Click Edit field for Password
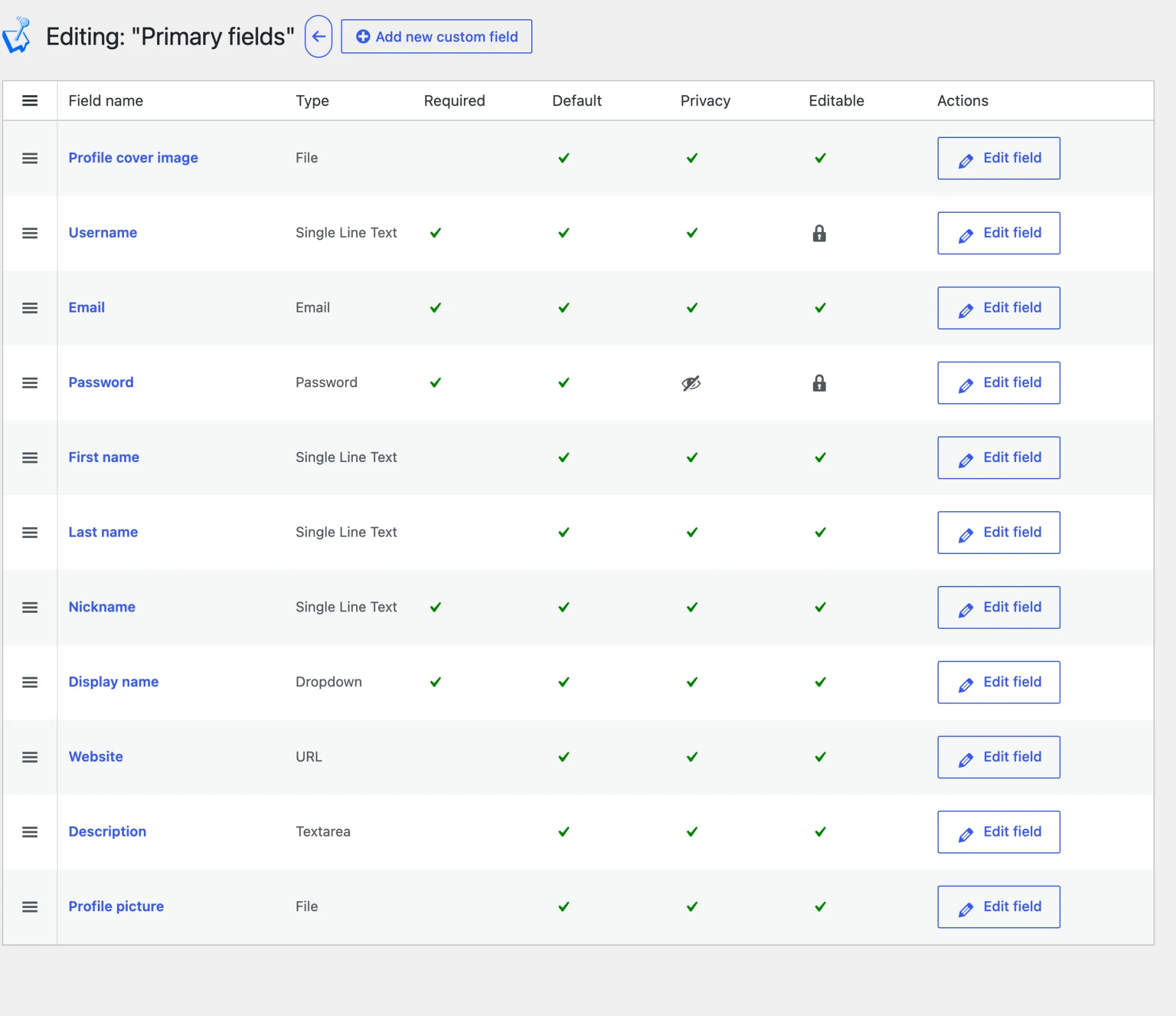The height and width of the screenshot is (1016, 1176). pyautogui.click(x=998, y=383)
